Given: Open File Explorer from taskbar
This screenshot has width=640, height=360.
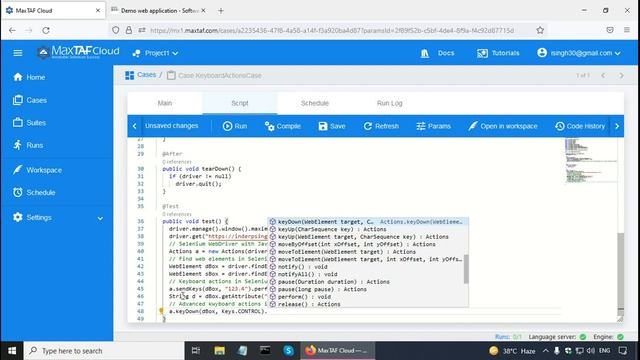Looking at the screenshot, I should tap(220, 351).
